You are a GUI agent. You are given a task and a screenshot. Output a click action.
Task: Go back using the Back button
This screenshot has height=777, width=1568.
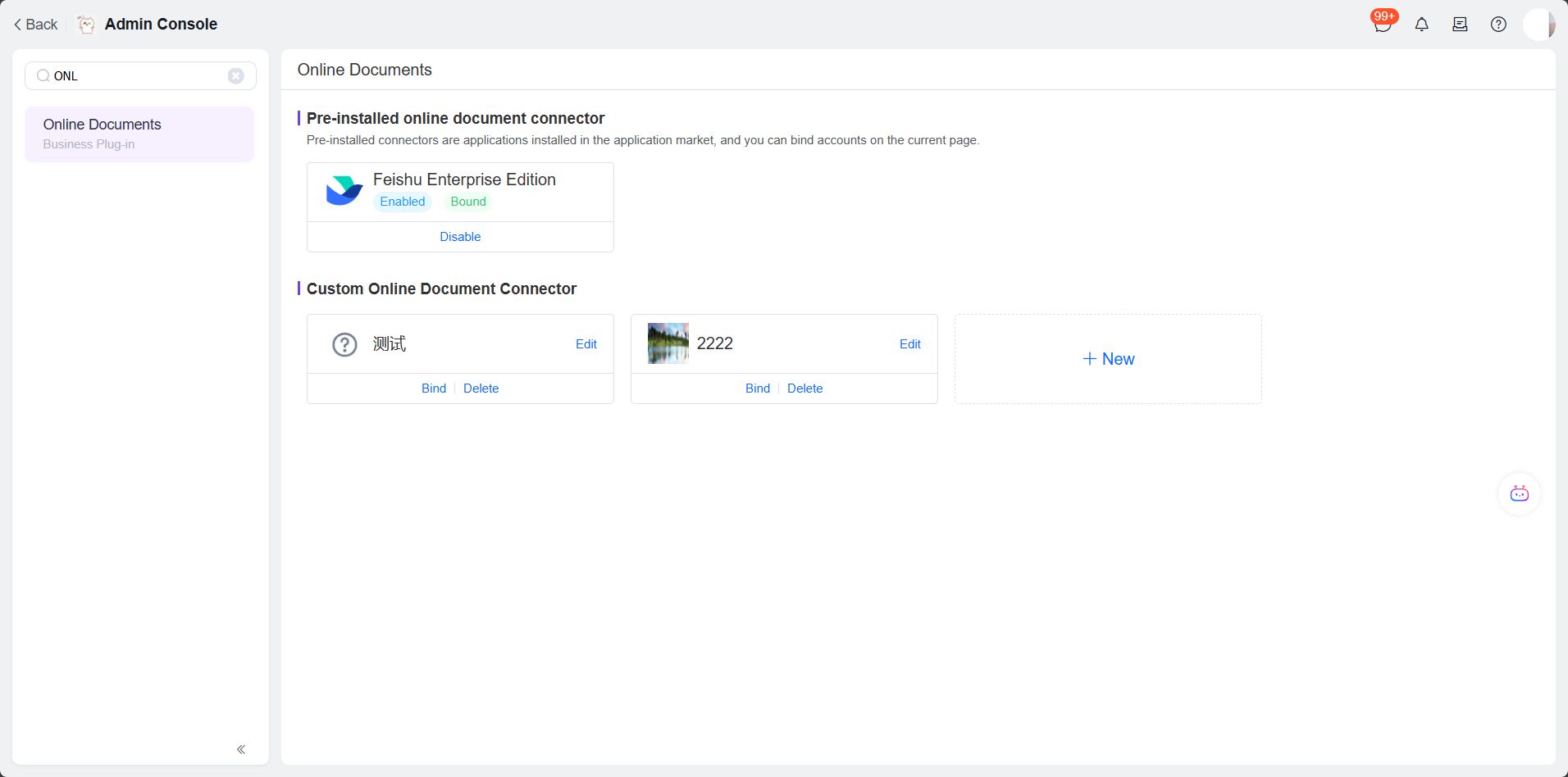(x=35, y=25)
